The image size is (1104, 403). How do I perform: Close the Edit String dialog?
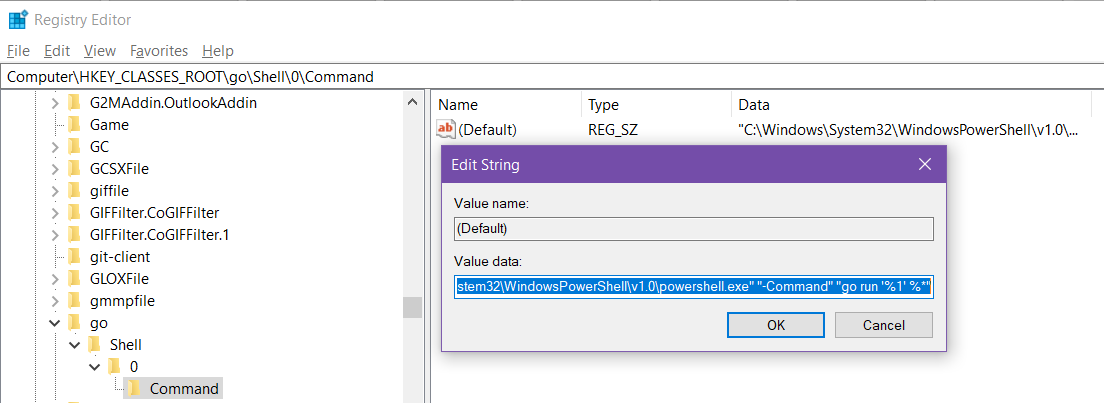pyautogui.click(x=925, y=165)
